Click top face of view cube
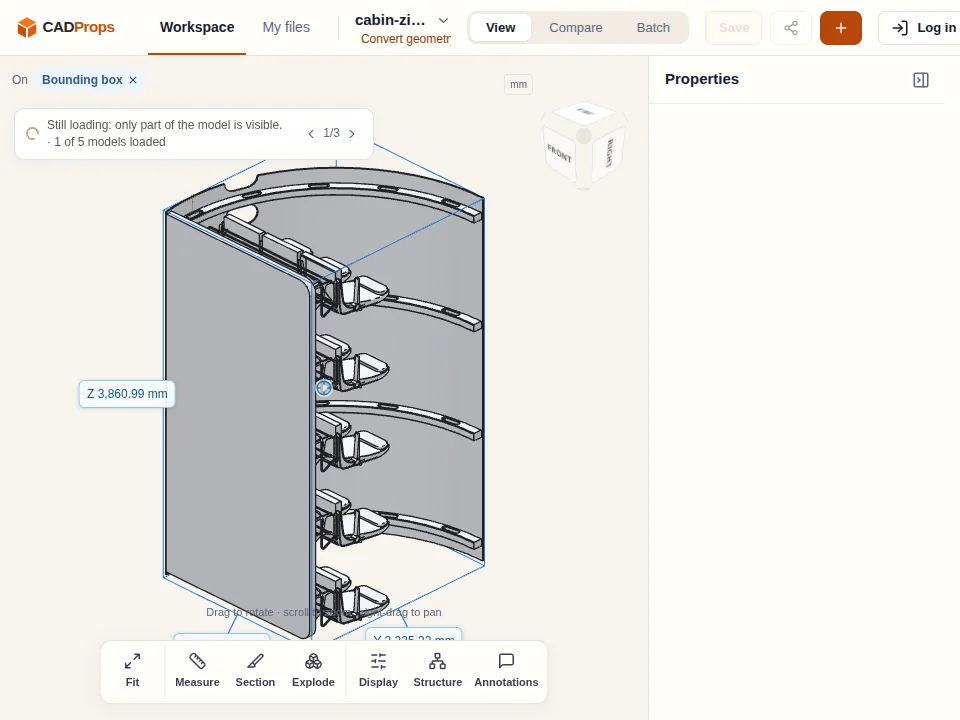Image resolution: width=960 pixels, height=720 pixels. click(585, 112)
